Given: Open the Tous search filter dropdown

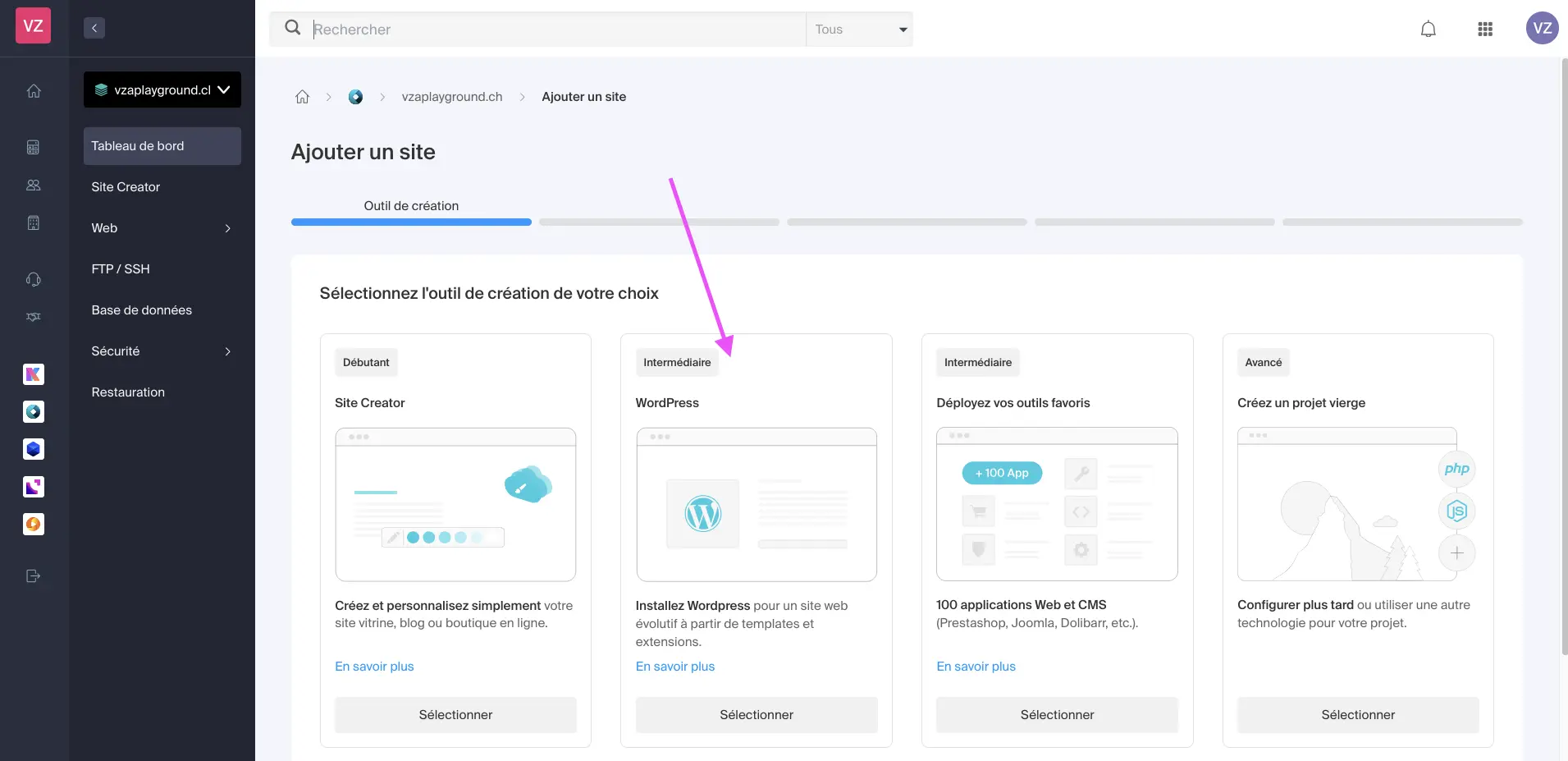Looking at the screenshot, I should click(859, 30).
